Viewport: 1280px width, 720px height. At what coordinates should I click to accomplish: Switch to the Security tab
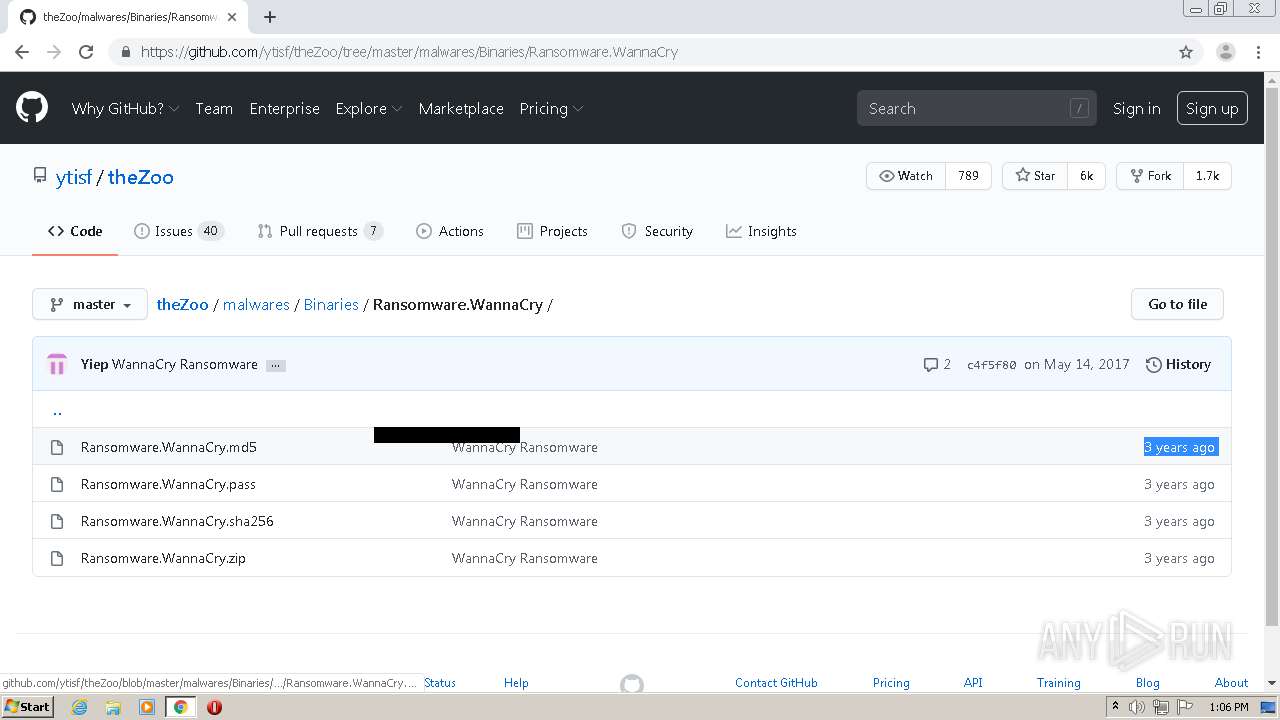(657, 231)
